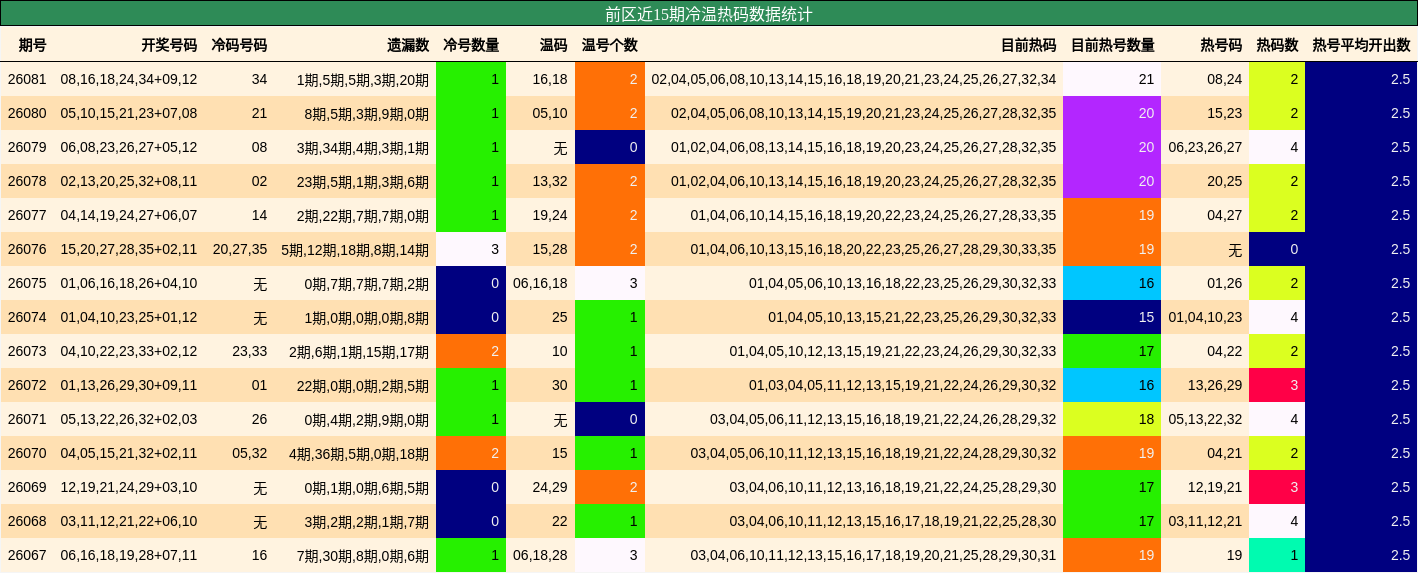Select period number 26079

27,147
